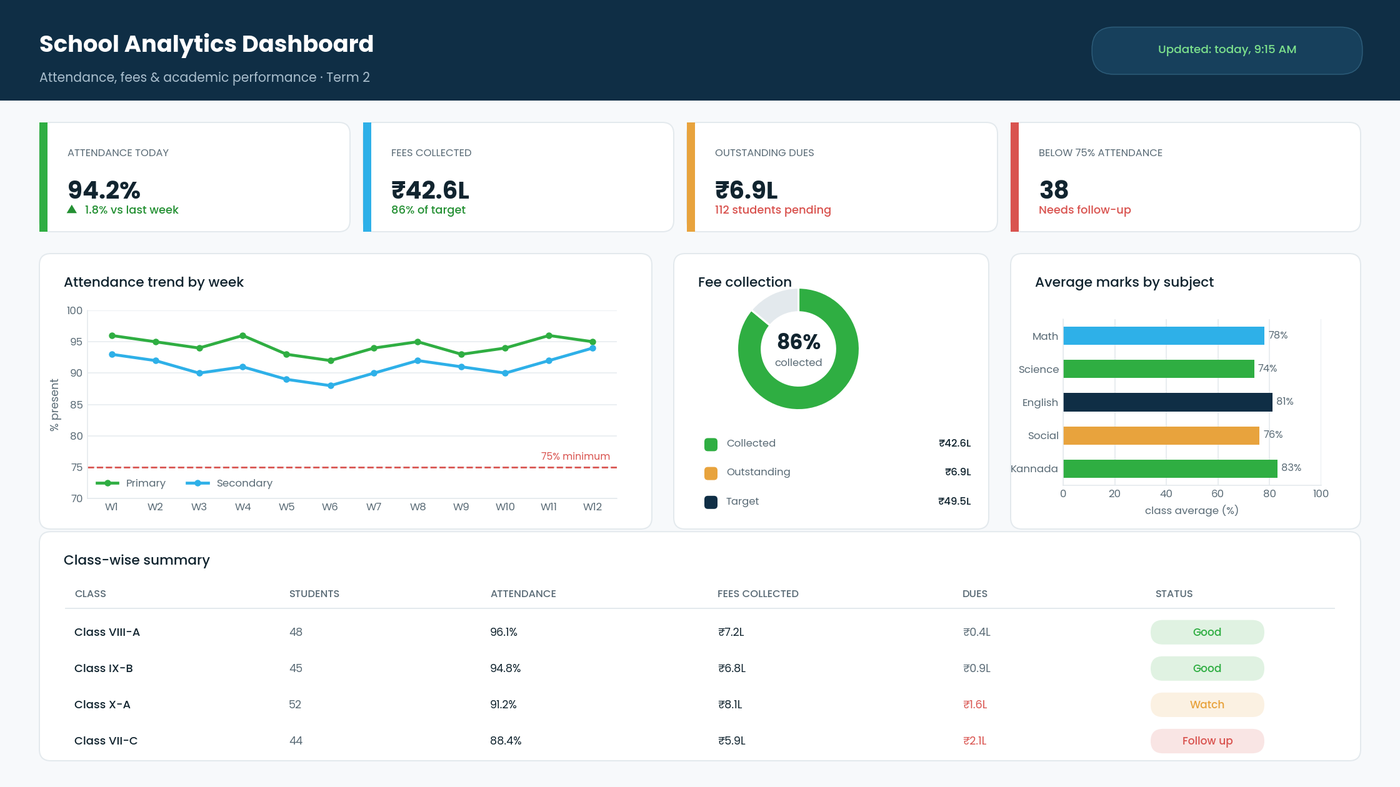
Task: Click the Updated today 9:15 AM badge
Action: 1226,50
